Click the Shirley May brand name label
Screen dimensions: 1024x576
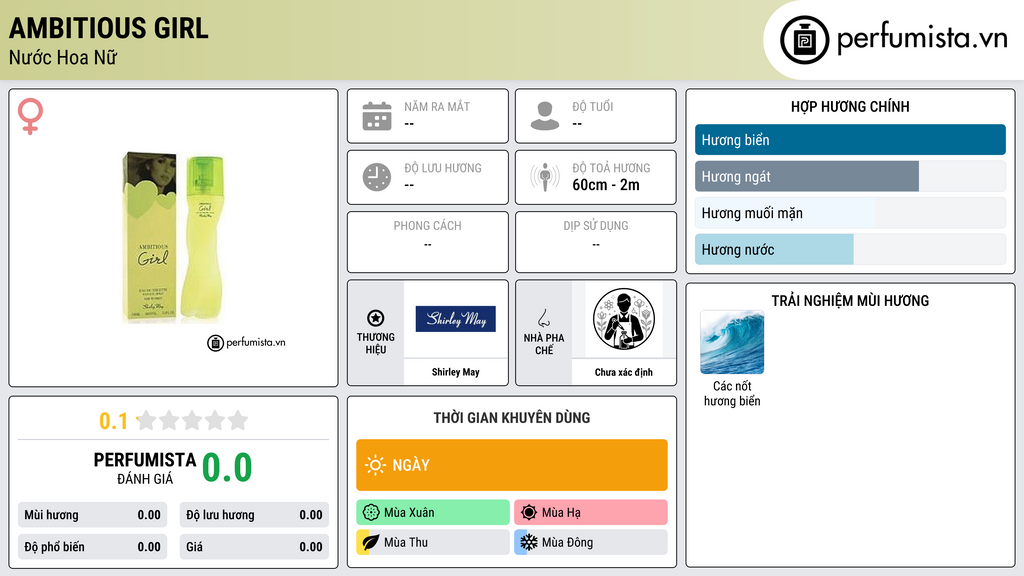tap(456, 372)
